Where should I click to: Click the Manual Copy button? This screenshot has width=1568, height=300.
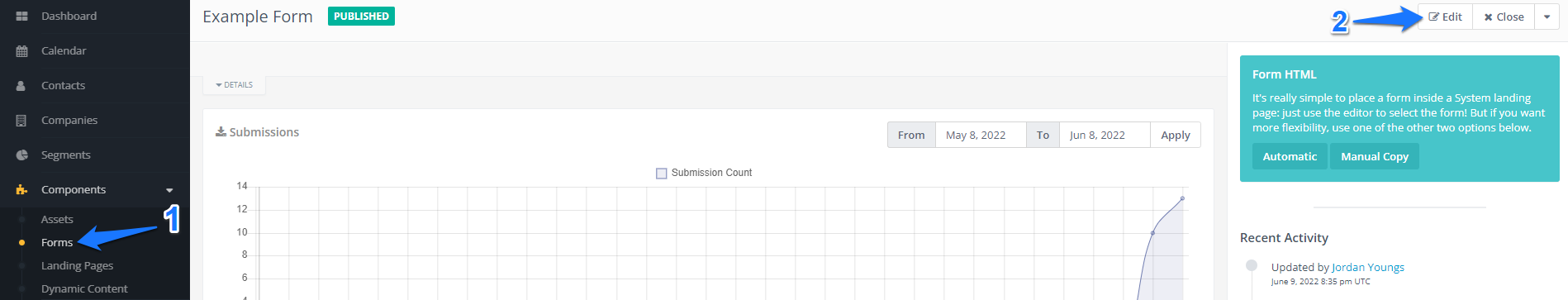tap(1375, 156)
